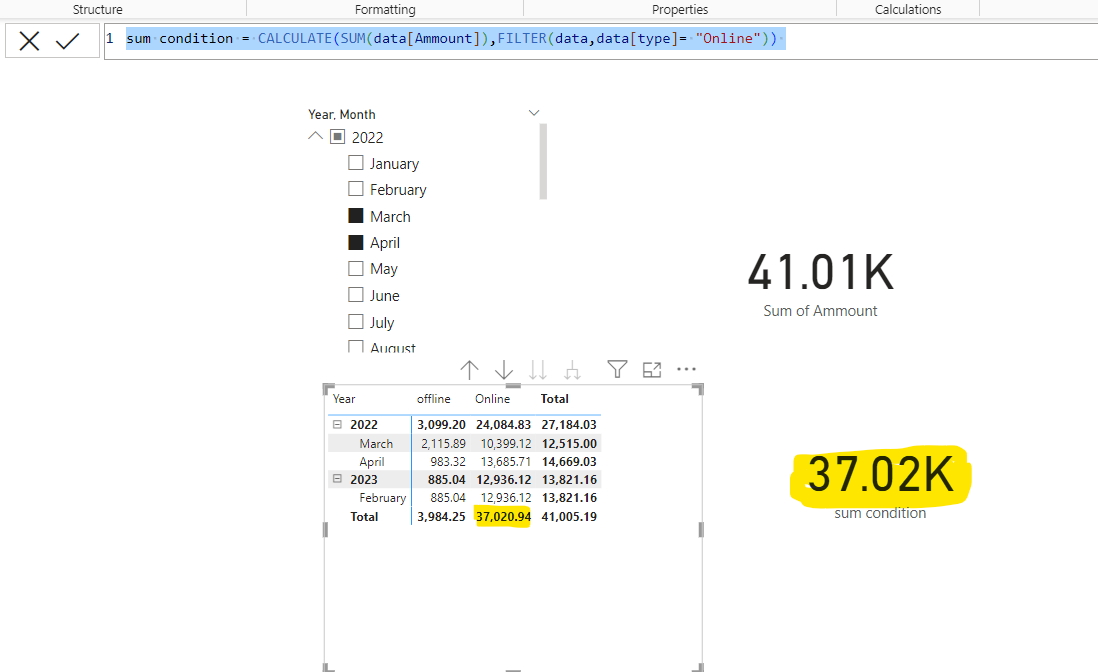Click the 12,515.00 March total value
This screenshot has height=672, width=1098.
point(569,443)
